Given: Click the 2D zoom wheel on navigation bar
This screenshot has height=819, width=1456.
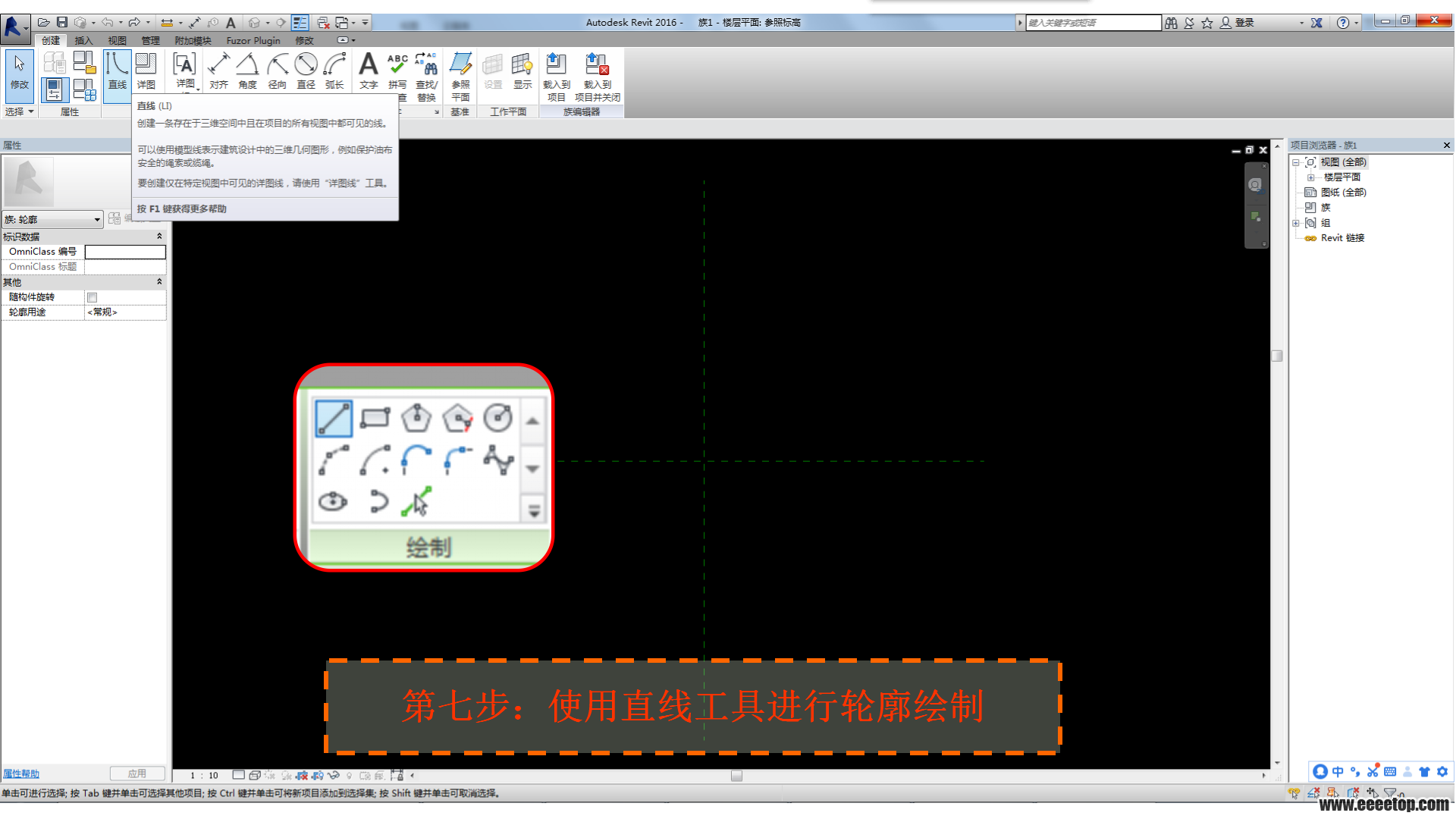Looking at the screenshot, I should [x=1256, y=185].
